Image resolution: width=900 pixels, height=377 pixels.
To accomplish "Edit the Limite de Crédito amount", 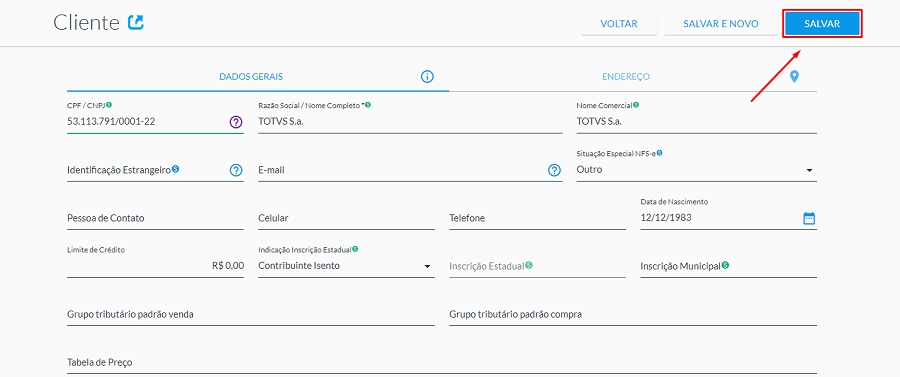I will point(155,266).
